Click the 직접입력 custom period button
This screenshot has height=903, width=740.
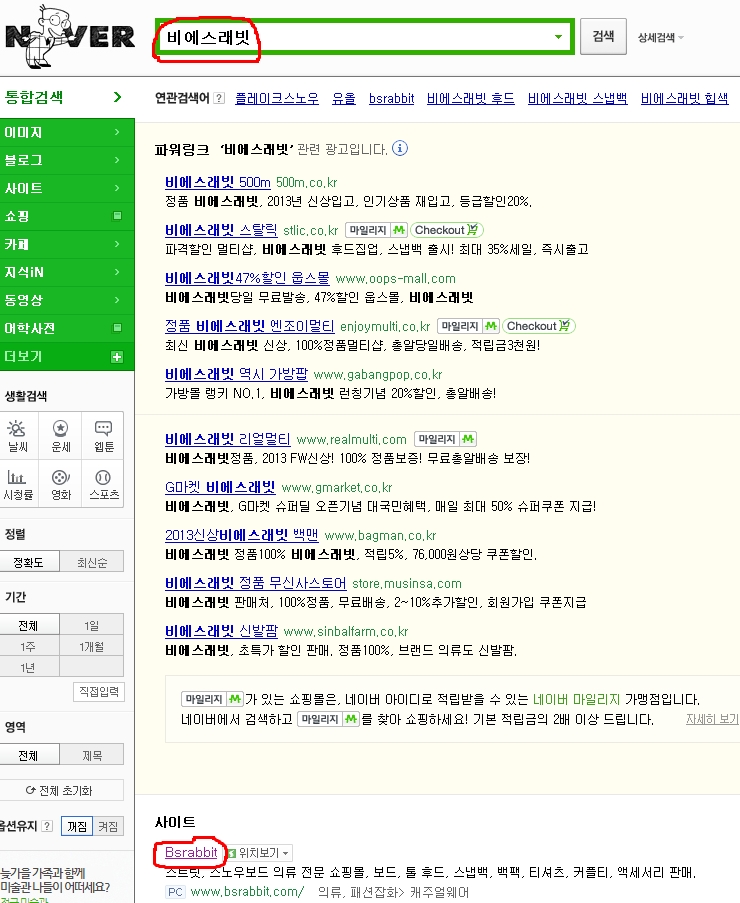[98, 692]
